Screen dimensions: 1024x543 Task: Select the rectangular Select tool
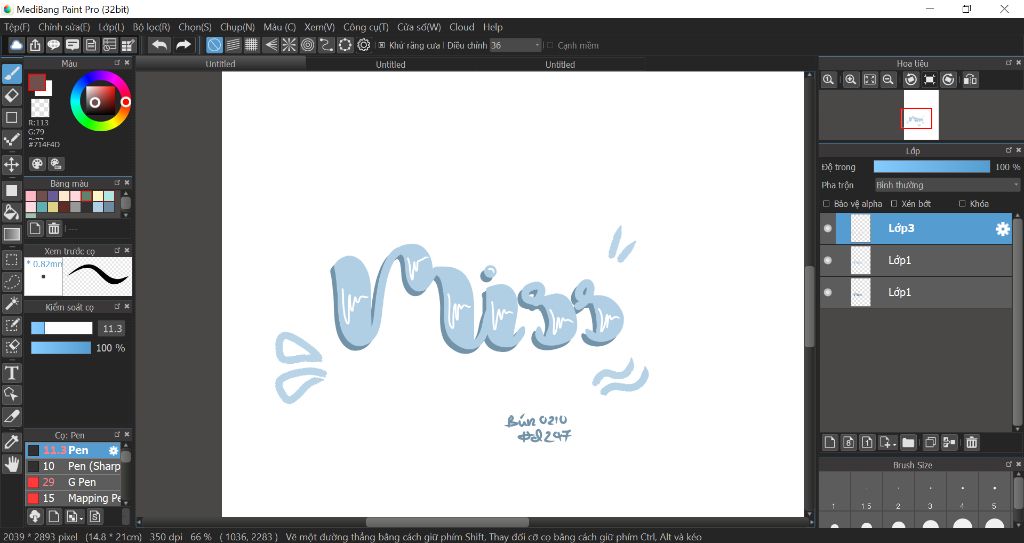click(x=12, y=259)
